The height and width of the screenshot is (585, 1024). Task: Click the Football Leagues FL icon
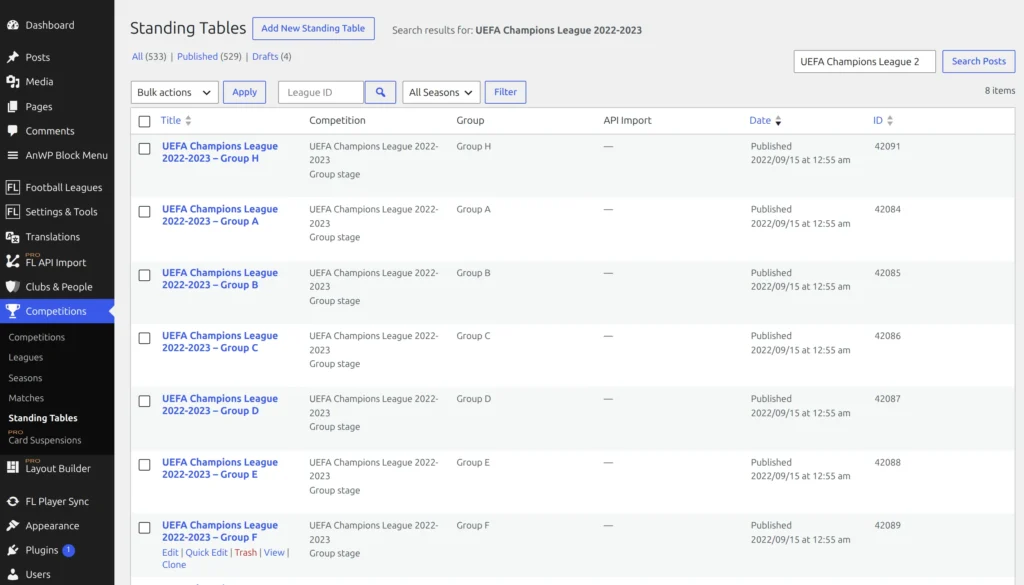click(x=12, y=187)
